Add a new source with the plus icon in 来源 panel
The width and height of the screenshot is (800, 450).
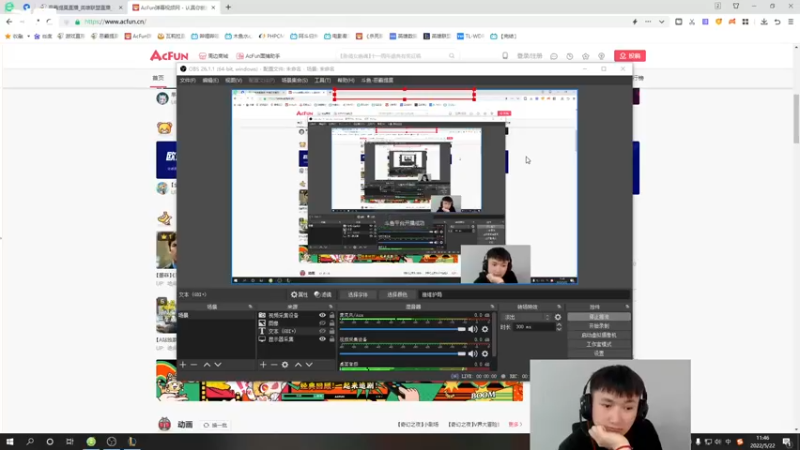263,365
